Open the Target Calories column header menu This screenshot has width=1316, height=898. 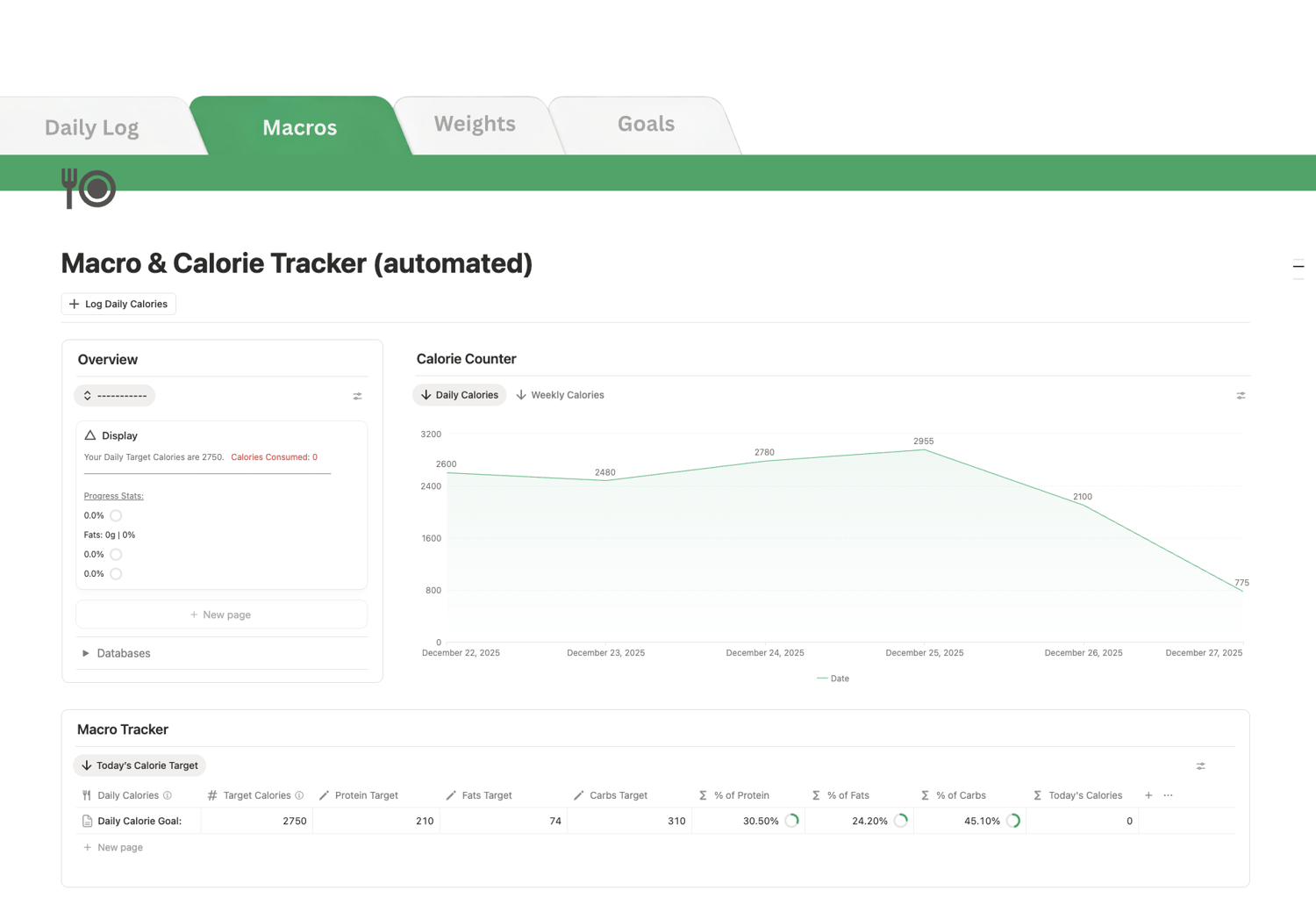(x=256, y=795)
